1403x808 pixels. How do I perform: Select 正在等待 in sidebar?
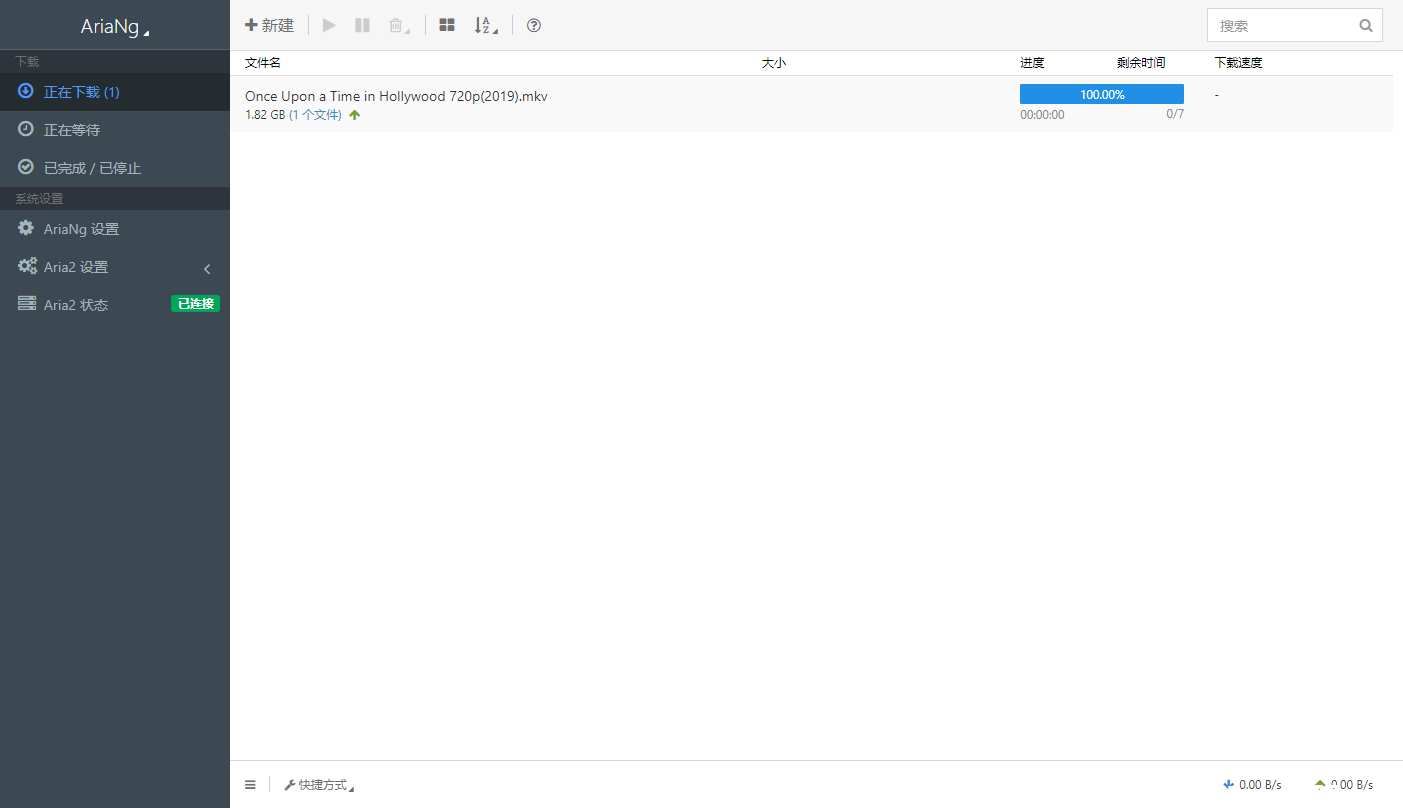click(x=72, y=130)
